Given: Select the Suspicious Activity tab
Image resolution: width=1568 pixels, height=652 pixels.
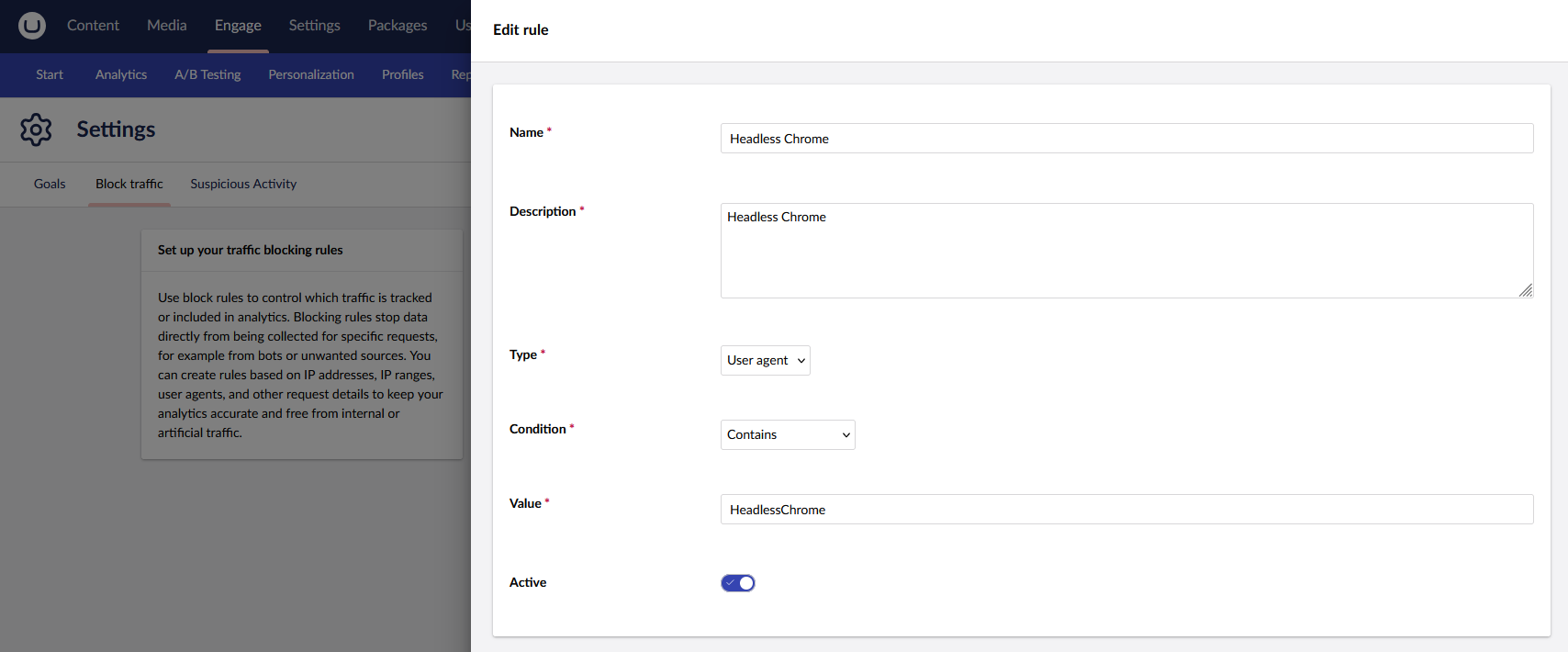Looking at the screenshot, I should pyautogui.click(x=243, y=185).
